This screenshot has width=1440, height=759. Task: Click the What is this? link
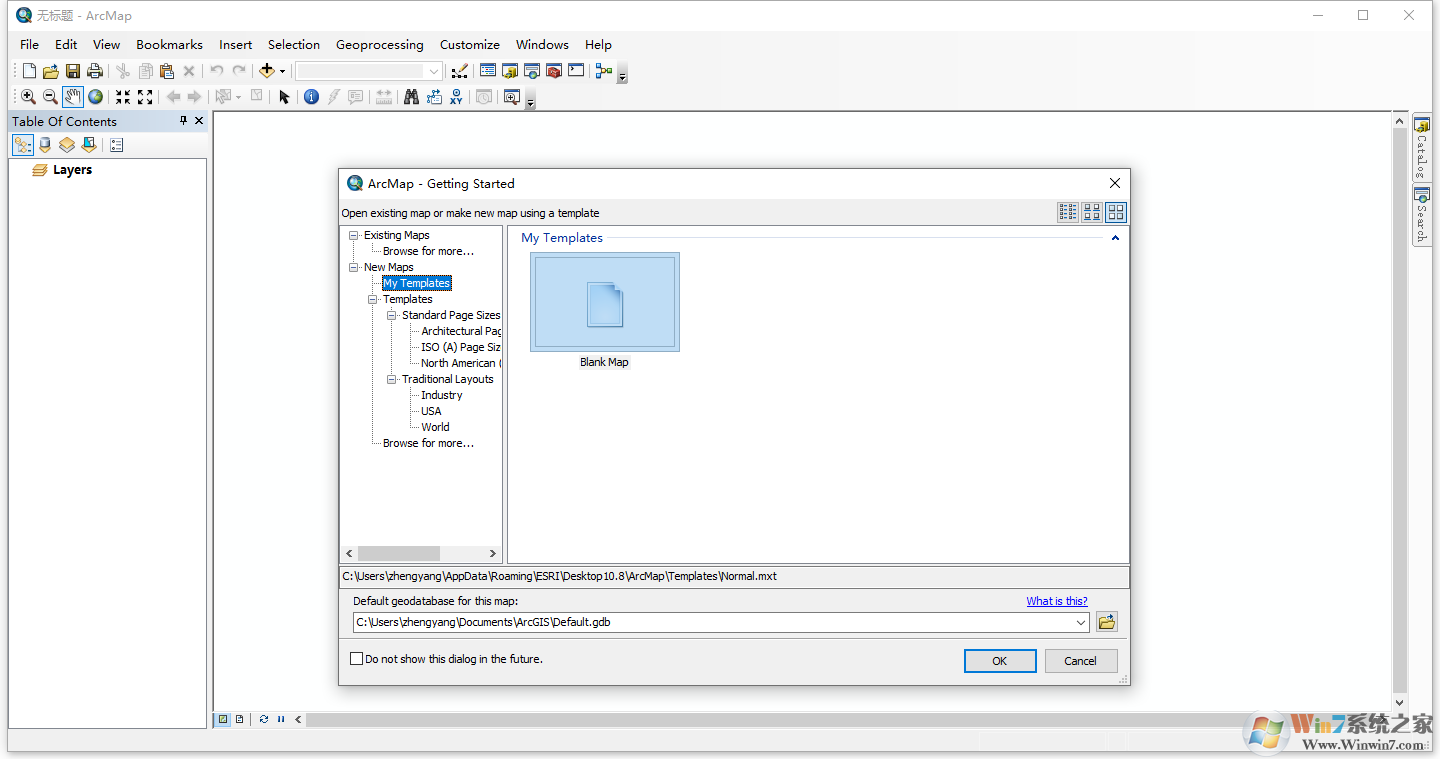tap(1057, 600)
